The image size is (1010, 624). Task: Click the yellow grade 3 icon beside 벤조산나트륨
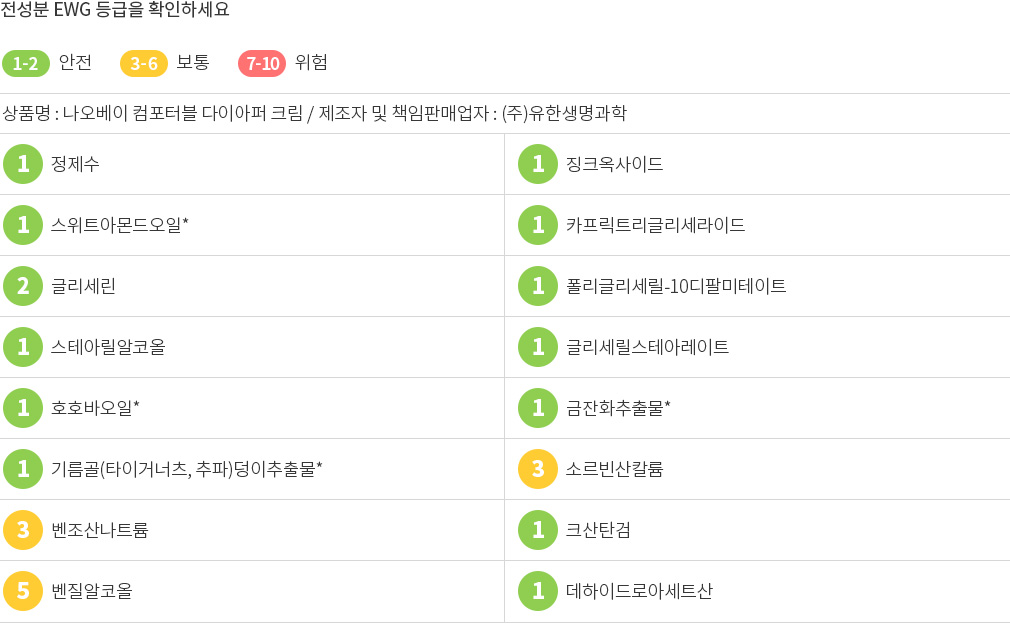(23, 530)
